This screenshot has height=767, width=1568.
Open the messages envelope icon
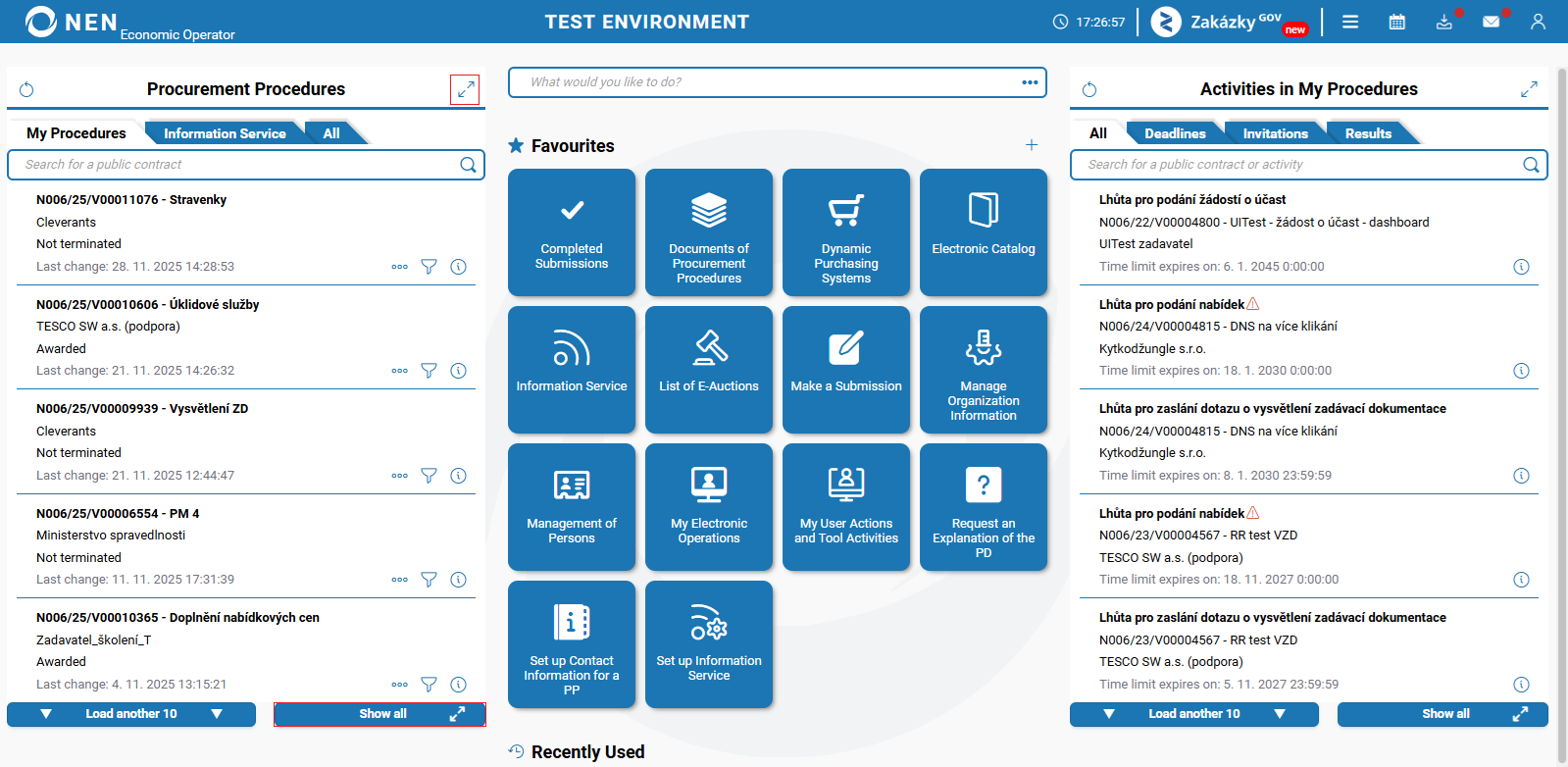pyautogui.click(x=1492, y=22)
